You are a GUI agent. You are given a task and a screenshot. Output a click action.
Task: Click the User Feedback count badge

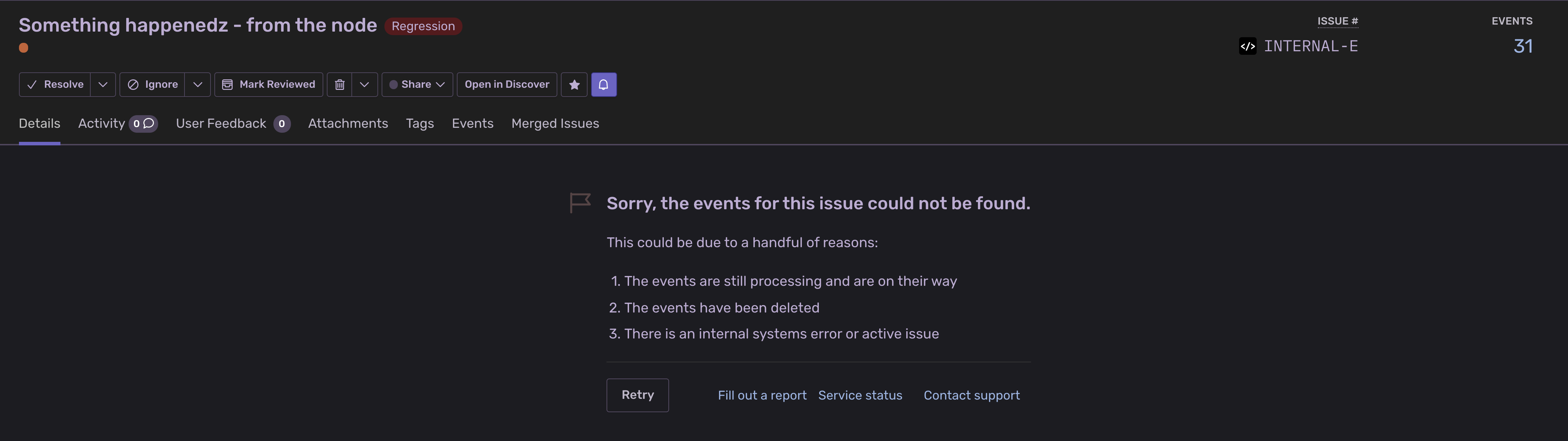click(x=282, y=124)
